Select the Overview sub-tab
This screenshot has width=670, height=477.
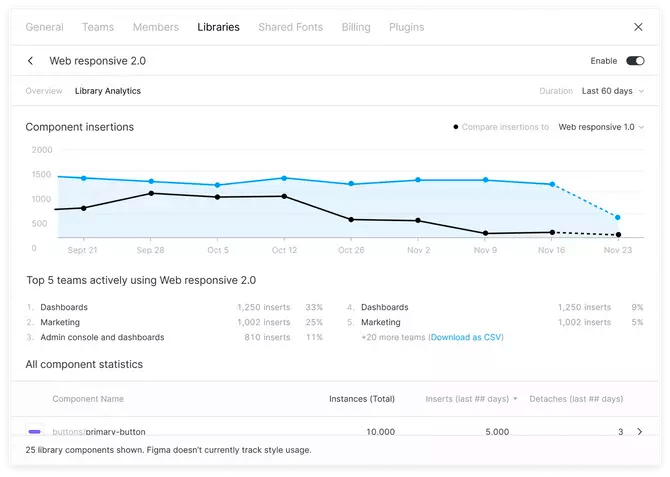[44, 91]
